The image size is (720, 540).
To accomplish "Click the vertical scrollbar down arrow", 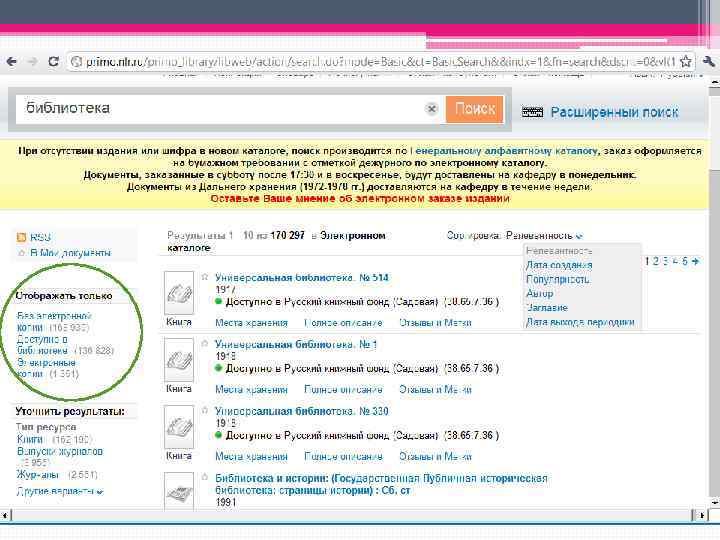I will (715, 503).
